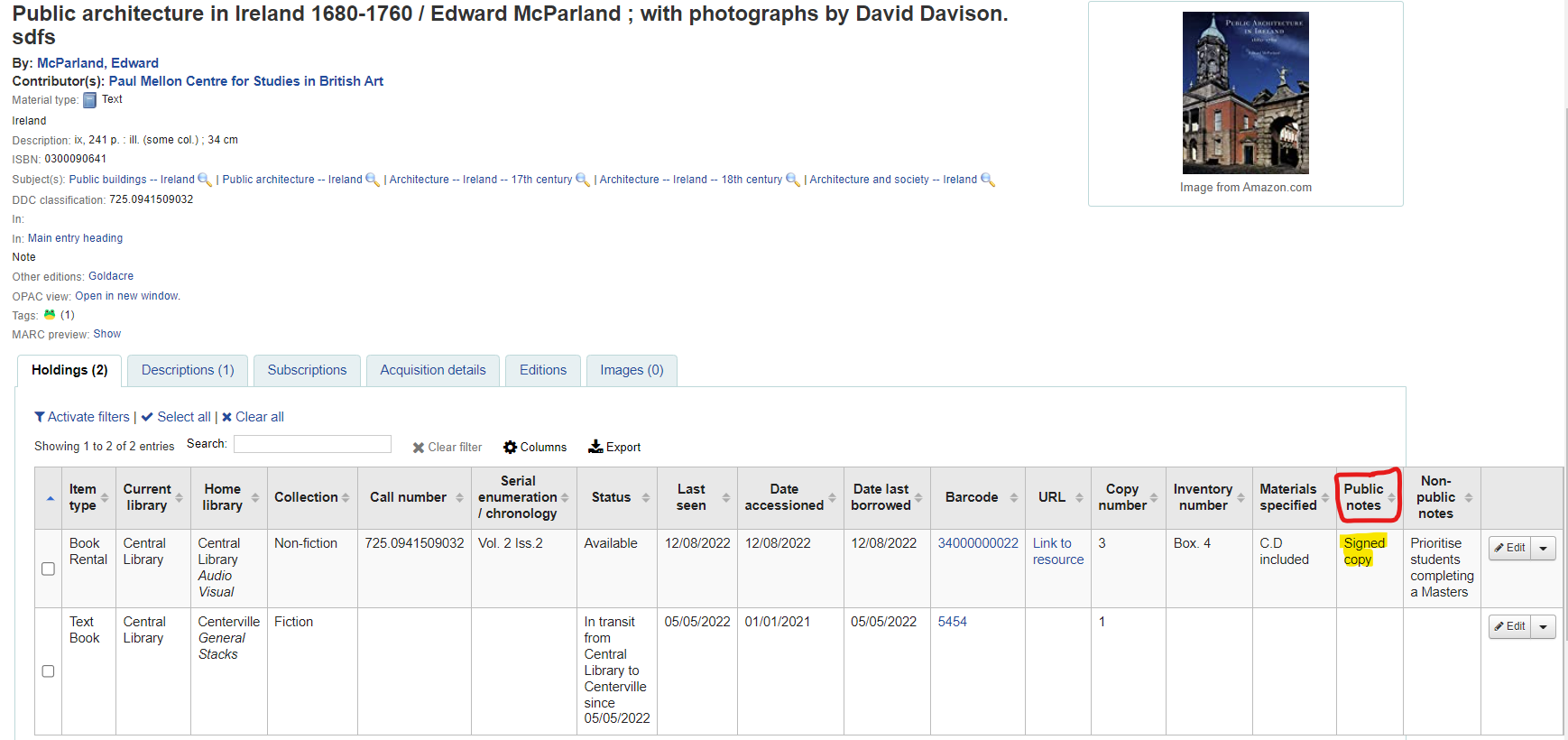Sort by Inventory number column arrows
The height and width of the screenshot is (740, 1568).
point(1241,497)
